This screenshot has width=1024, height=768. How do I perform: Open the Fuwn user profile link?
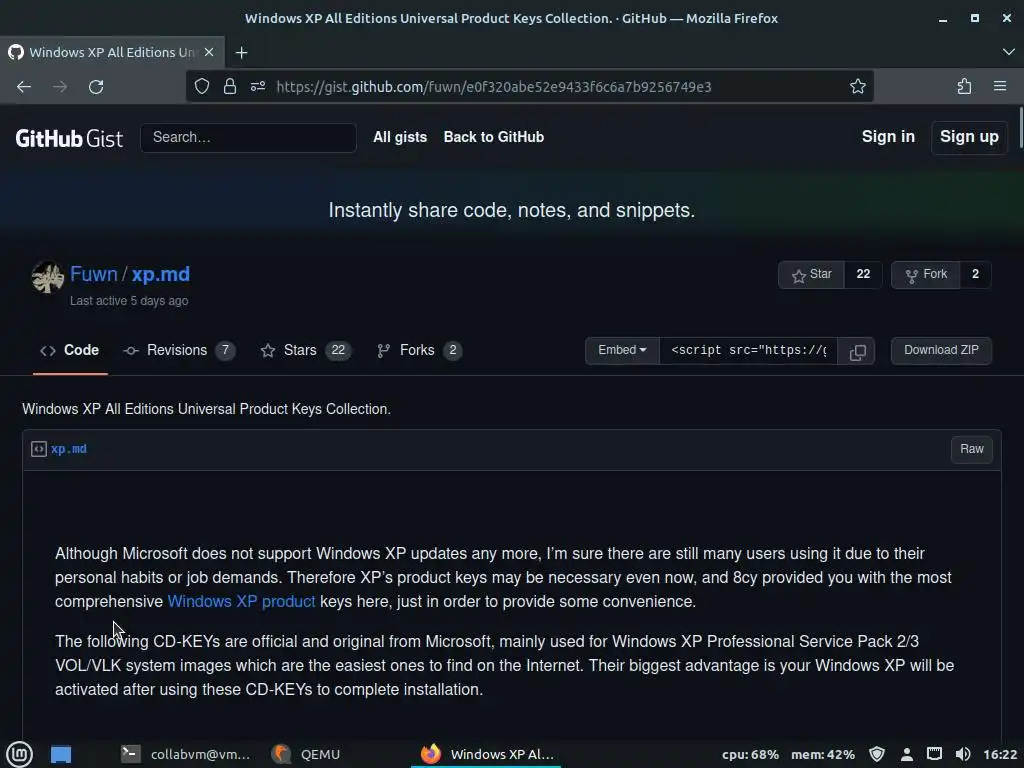click(x=94, y=274)
